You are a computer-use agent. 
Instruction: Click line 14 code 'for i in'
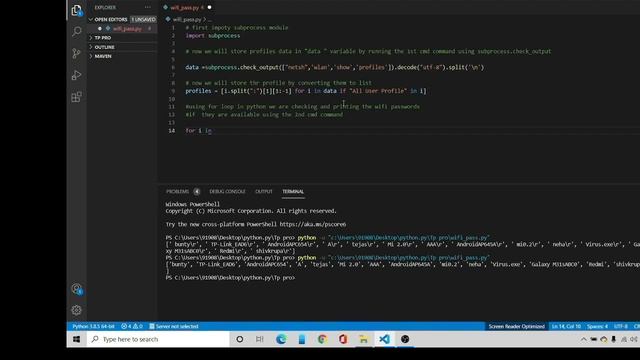[198, 131]
